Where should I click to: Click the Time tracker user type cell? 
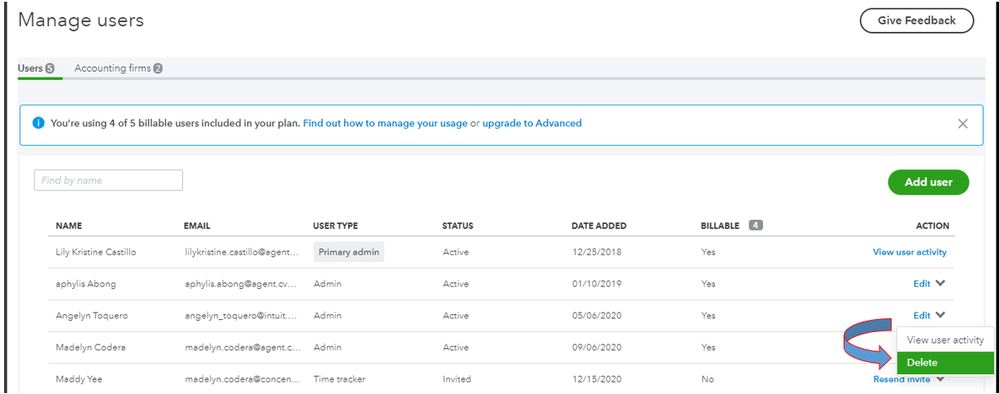point(339,379)
